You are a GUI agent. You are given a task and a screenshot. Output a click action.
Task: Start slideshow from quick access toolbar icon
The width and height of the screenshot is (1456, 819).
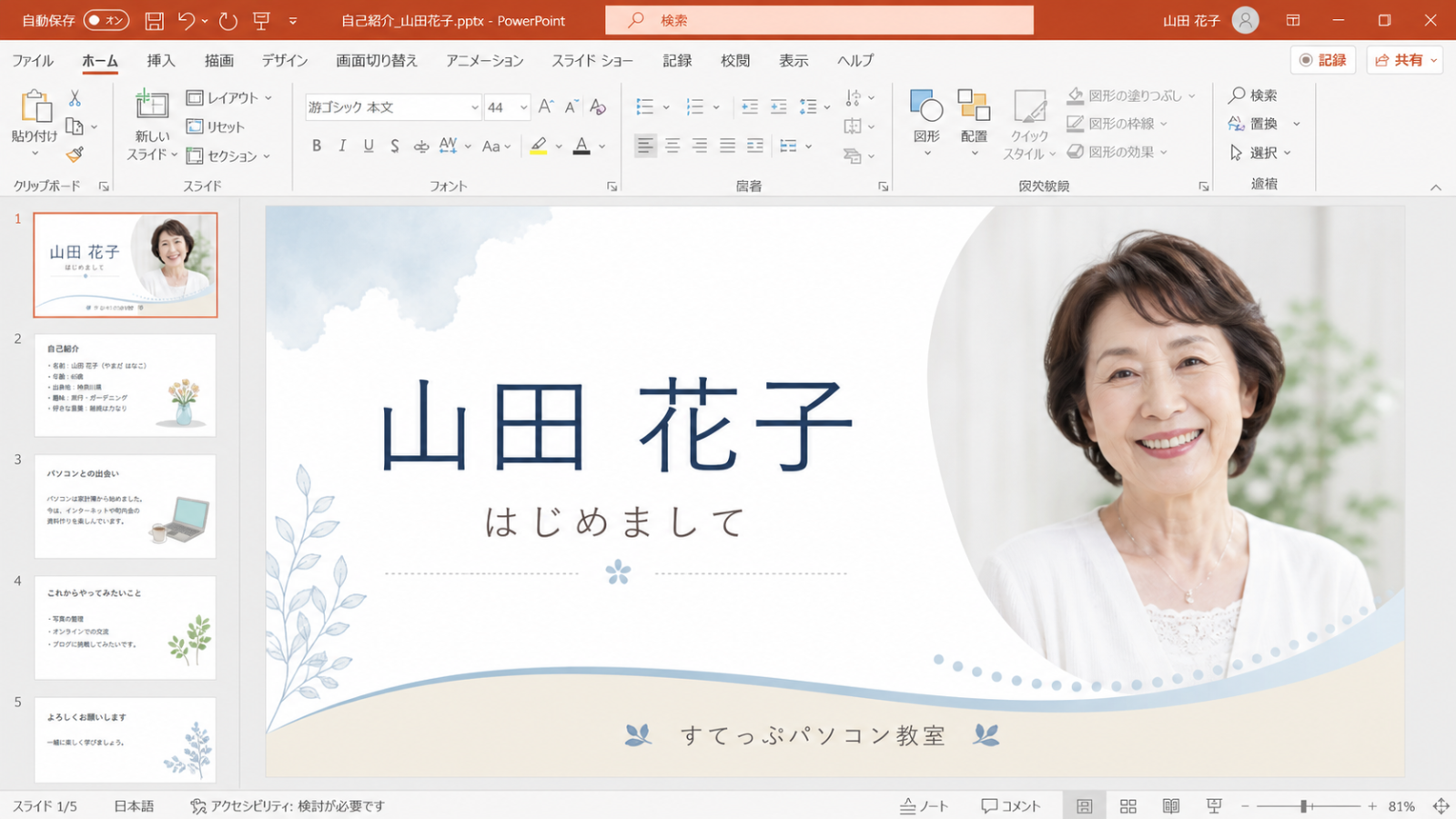(x=262, y=20)
